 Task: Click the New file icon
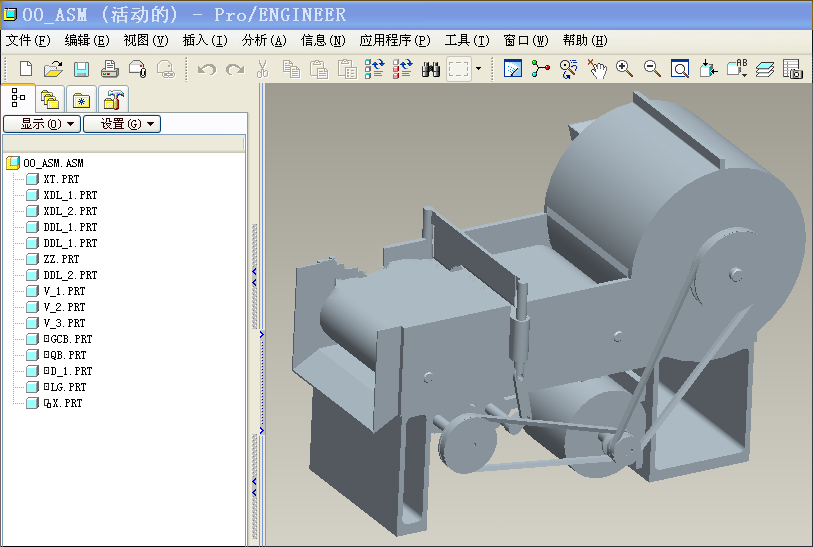[x=26, y=69]
